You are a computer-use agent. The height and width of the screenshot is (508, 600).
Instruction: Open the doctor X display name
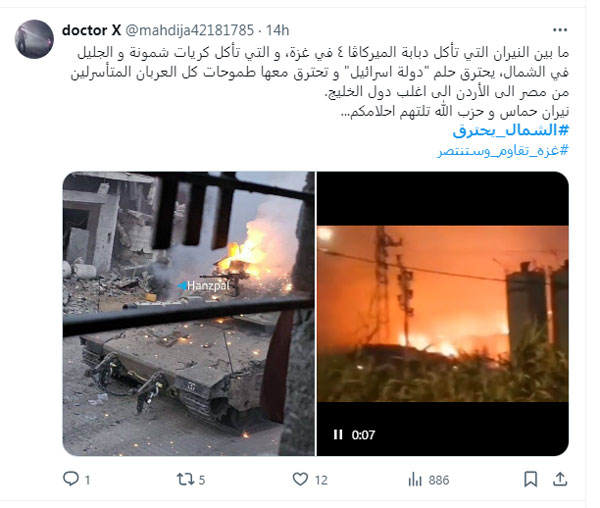(x=91, y=30)
